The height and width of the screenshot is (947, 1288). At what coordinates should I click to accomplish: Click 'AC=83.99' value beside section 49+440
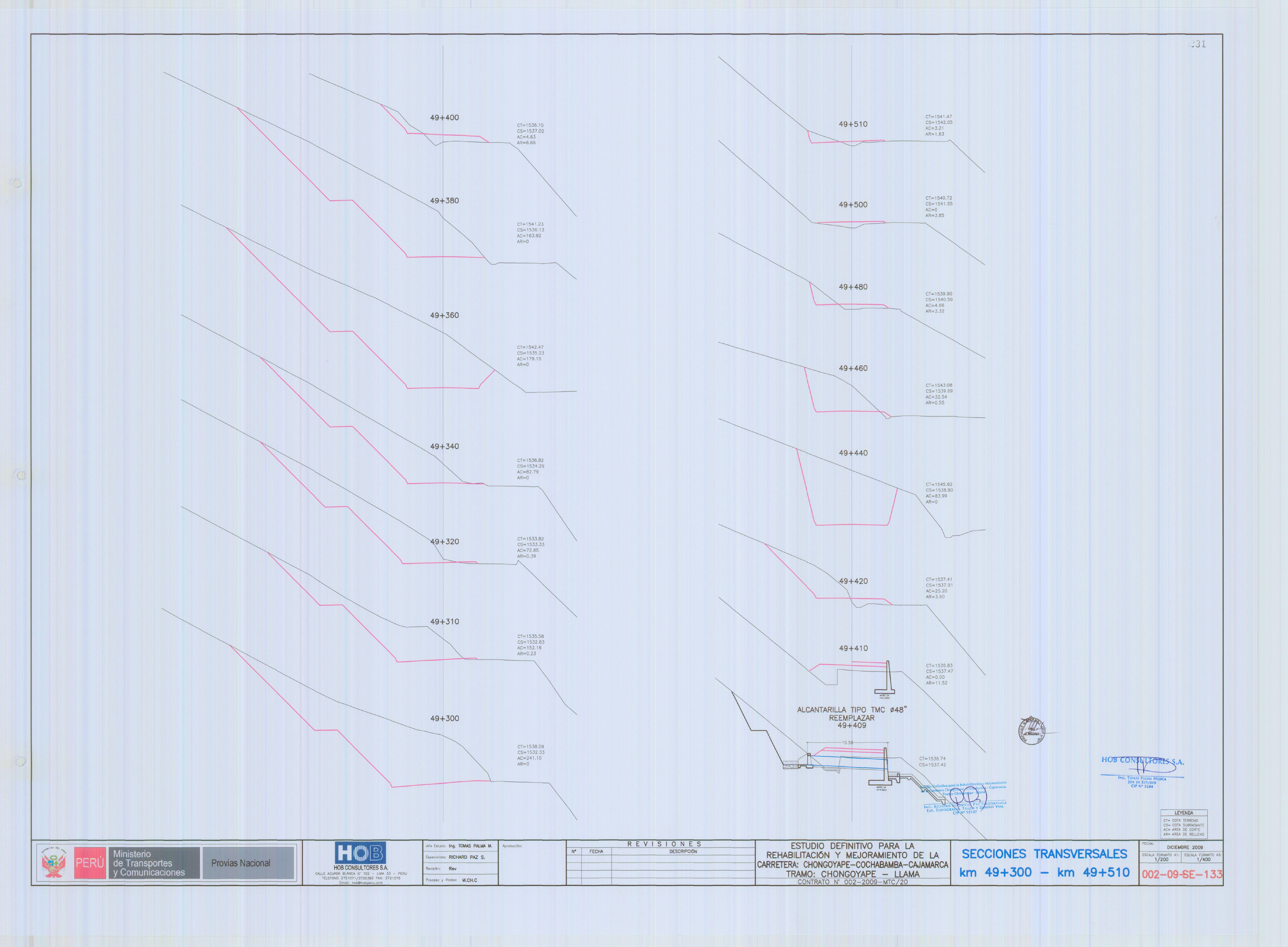coord(936,496)
